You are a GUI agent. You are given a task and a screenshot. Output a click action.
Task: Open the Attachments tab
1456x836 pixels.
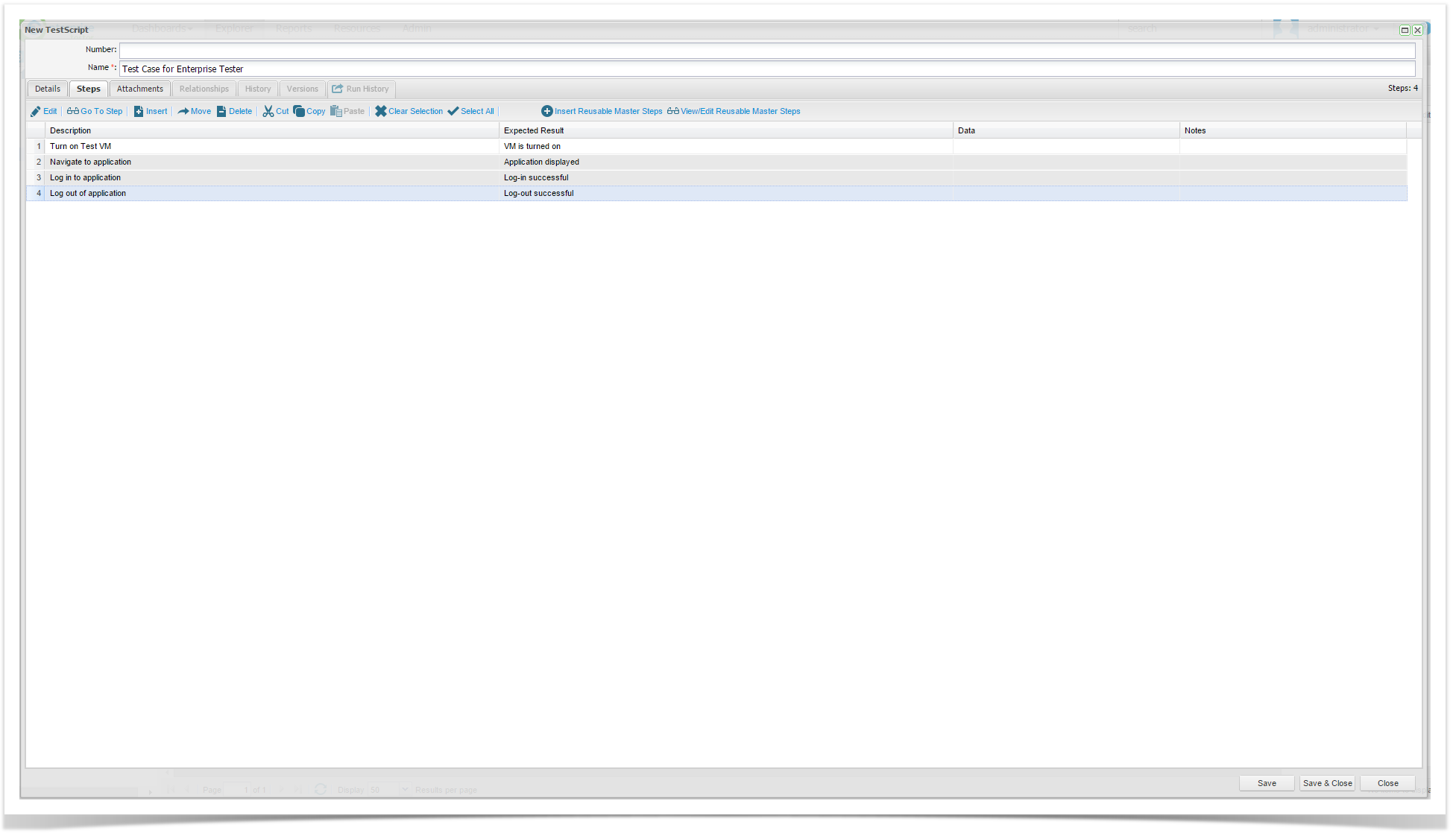[x=139, y=89]
